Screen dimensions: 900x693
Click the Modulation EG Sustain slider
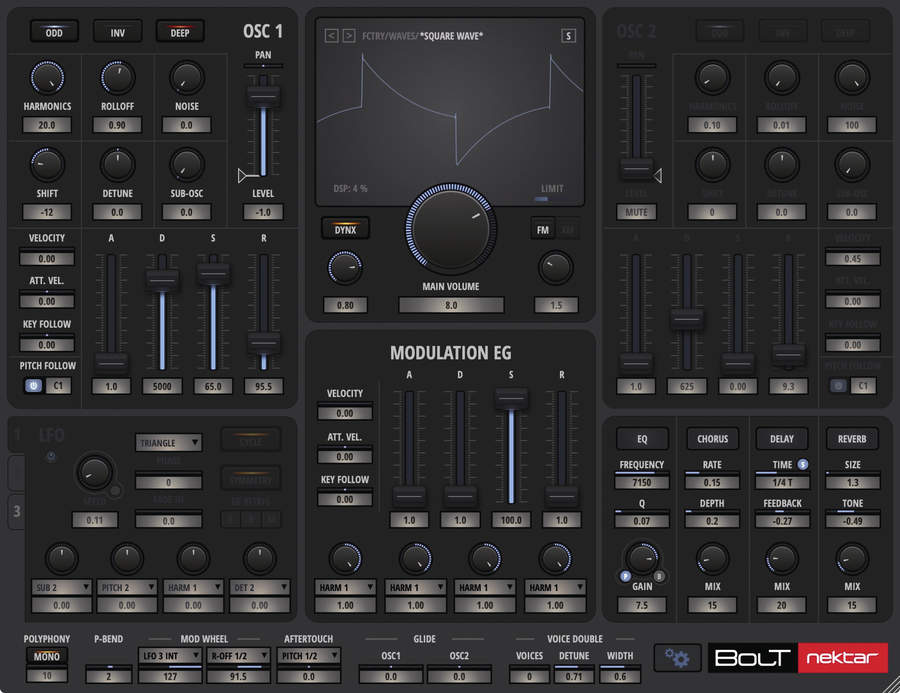(511, 398)
